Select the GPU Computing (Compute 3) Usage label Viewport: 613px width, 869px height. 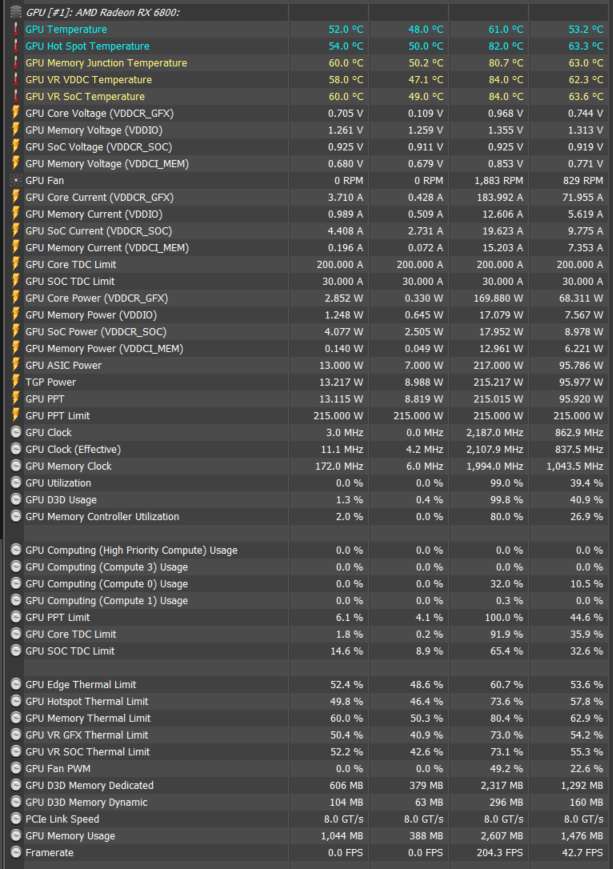click(x=106, y=567)
